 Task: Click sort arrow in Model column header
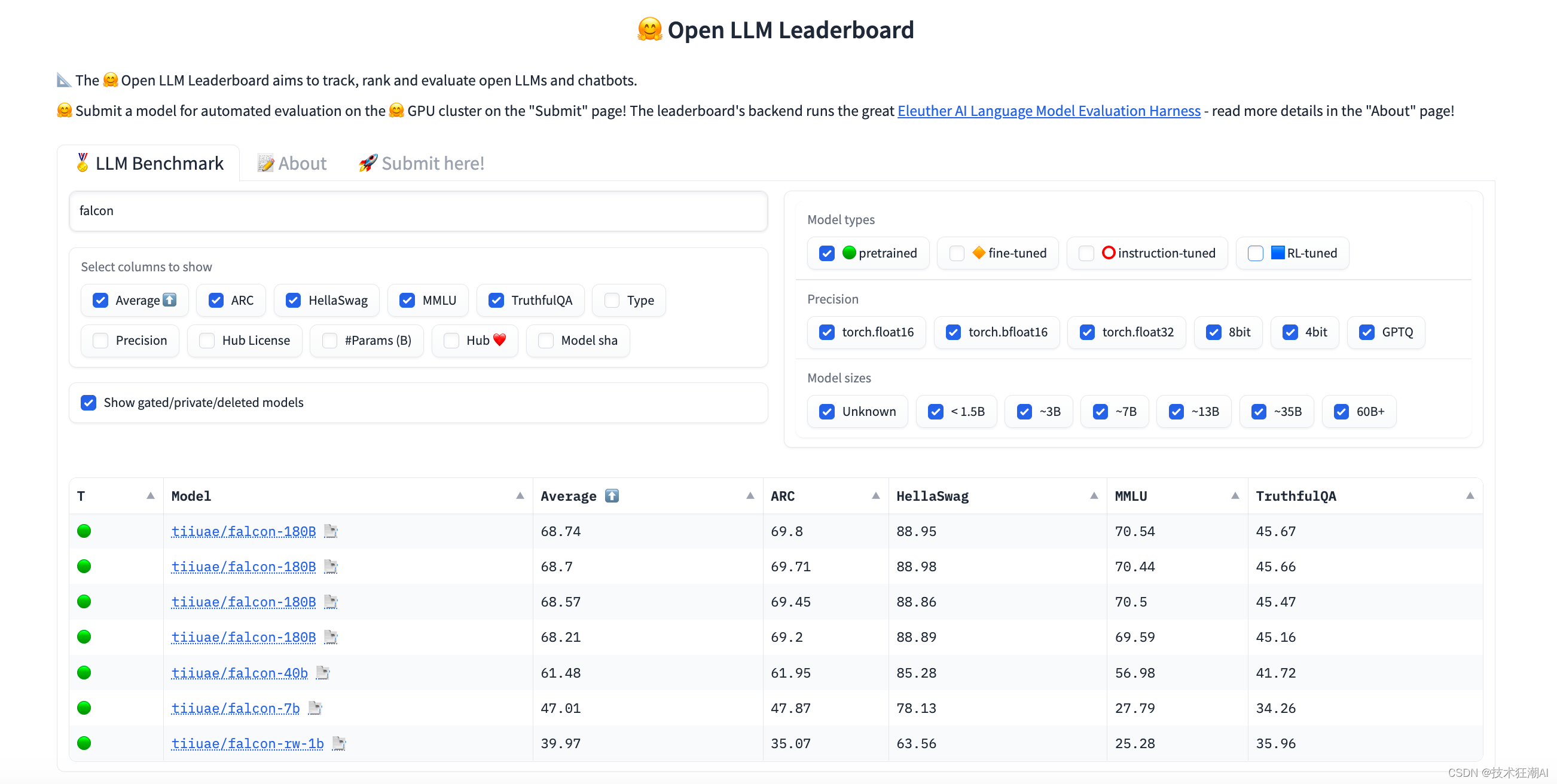click(x=520, y=496)
